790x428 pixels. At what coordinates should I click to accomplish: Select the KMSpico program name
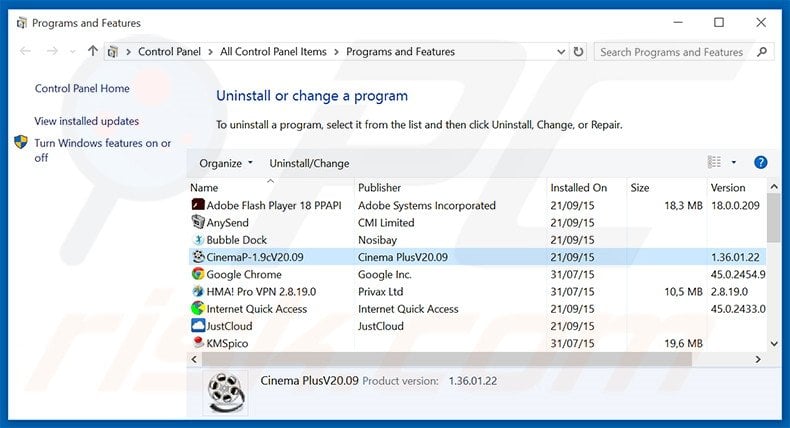[227, 343]
